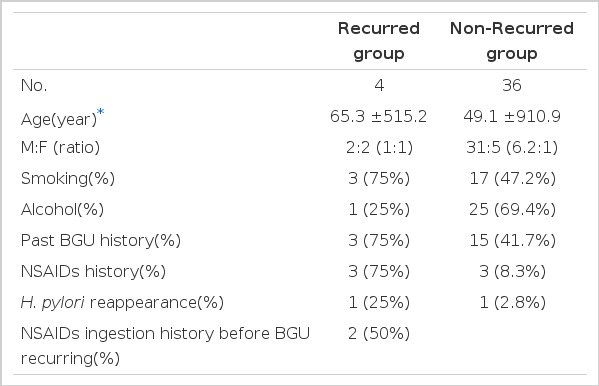Click the 17 (47.2%) smoking cell
Image resolution: width=599 pixels, height=386 pixels.
point(512,178)
